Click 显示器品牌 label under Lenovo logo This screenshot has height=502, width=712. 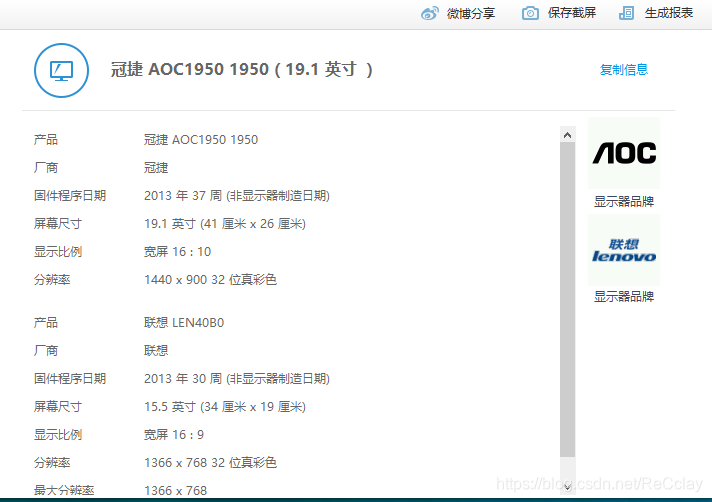[x=624, y=297]
